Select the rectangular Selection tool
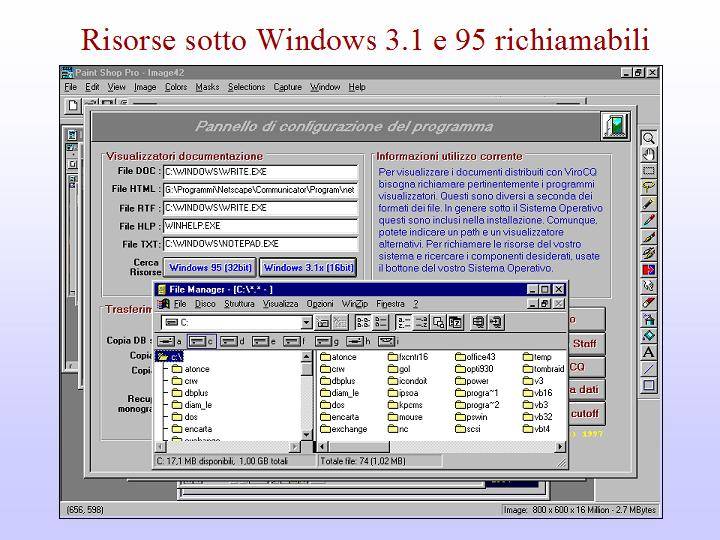720x540 pixels. point(648,171)
